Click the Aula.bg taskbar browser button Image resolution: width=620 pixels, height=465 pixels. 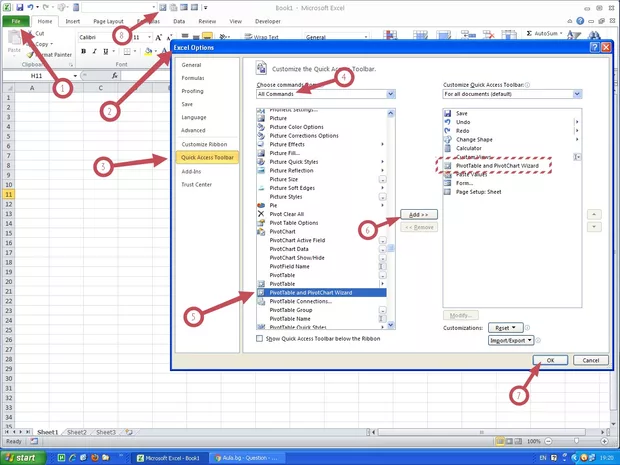click(247, 458)
